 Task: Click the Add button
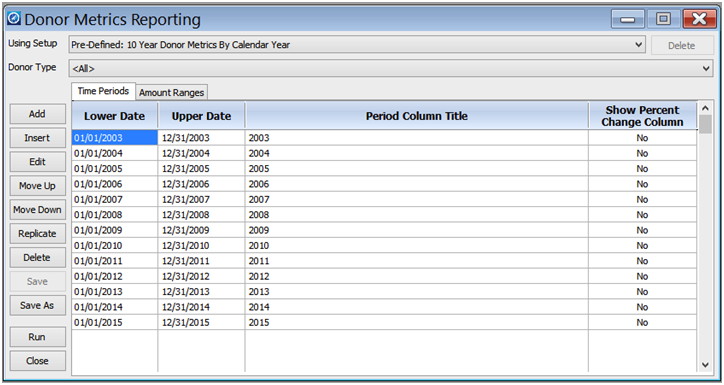point(37,114)
